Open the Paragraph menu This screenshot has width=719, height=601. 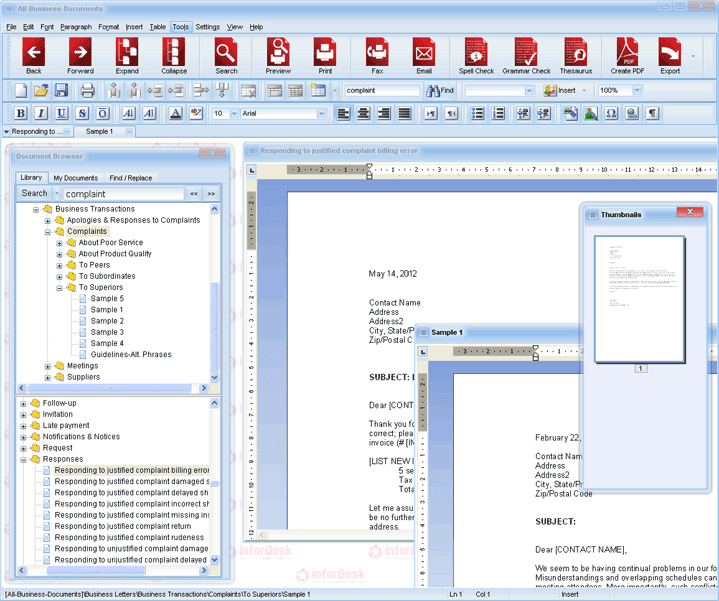pyautogui.click(x=76, y=27)
